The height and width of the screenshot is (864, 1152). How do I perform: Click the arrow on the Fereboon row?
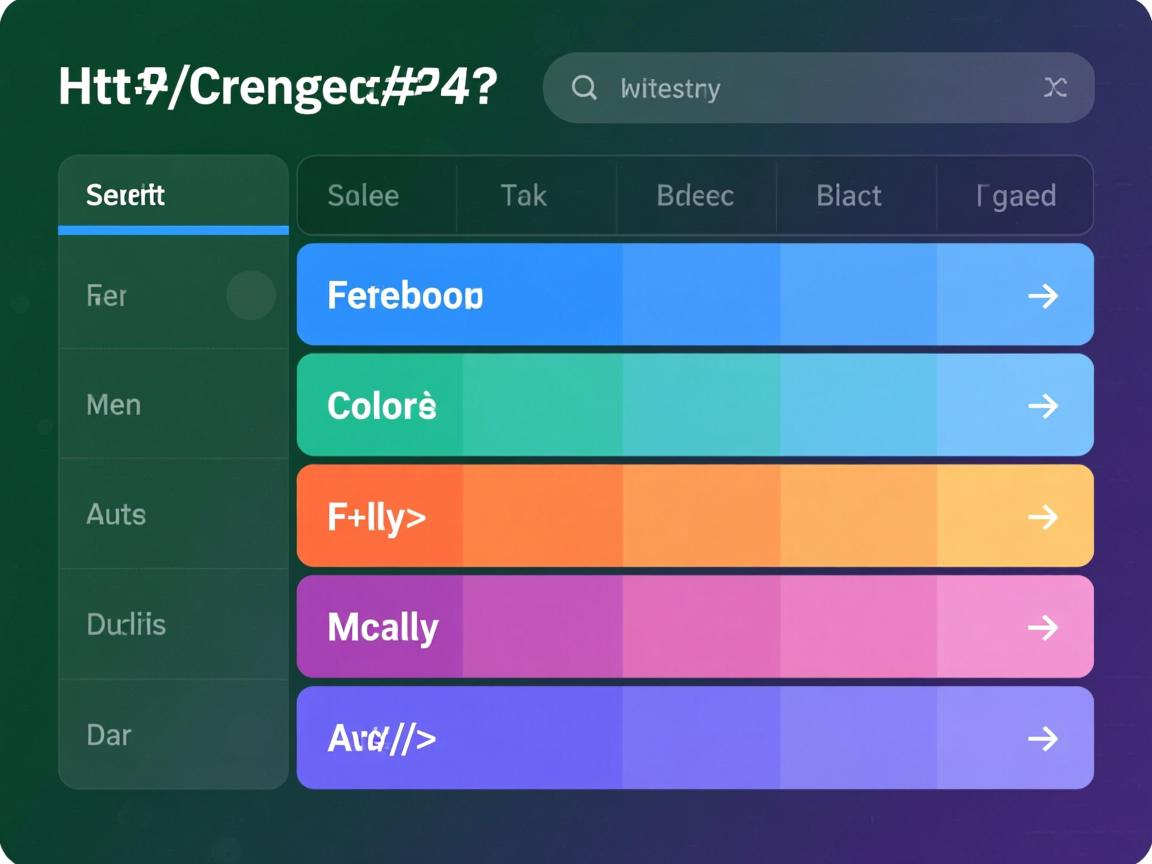pyautogui.click(x=1042, y=296)
